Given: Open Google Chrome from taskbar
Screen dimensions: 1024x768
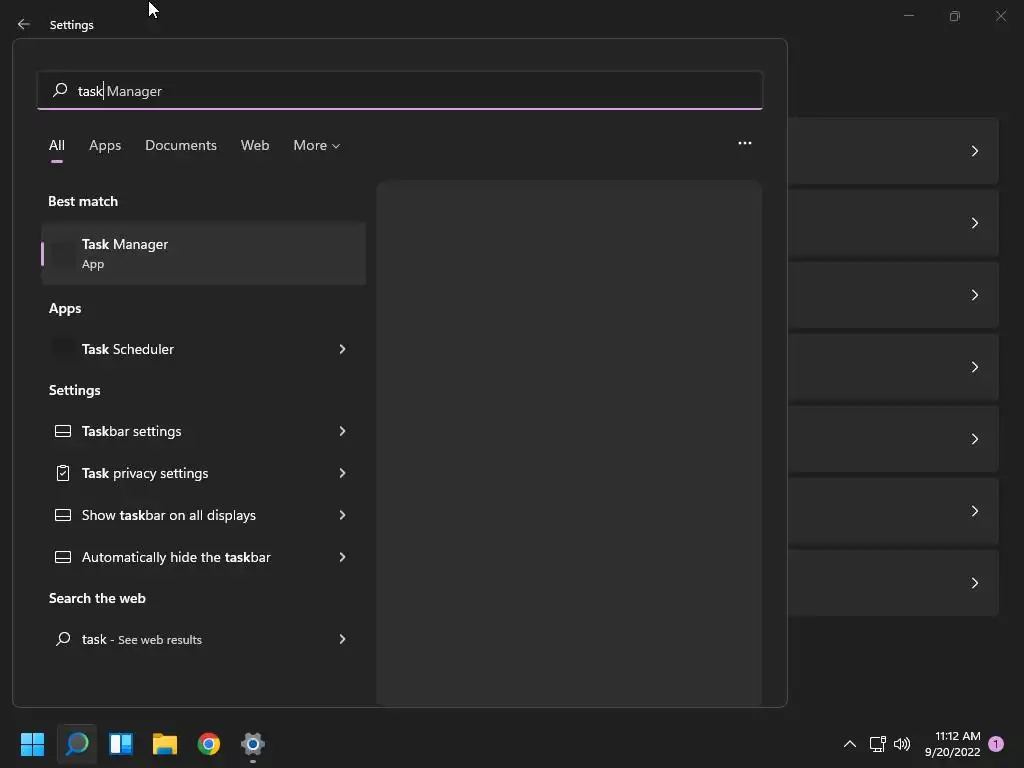Looking at the screenshot, I should click(x=209, y=744).
